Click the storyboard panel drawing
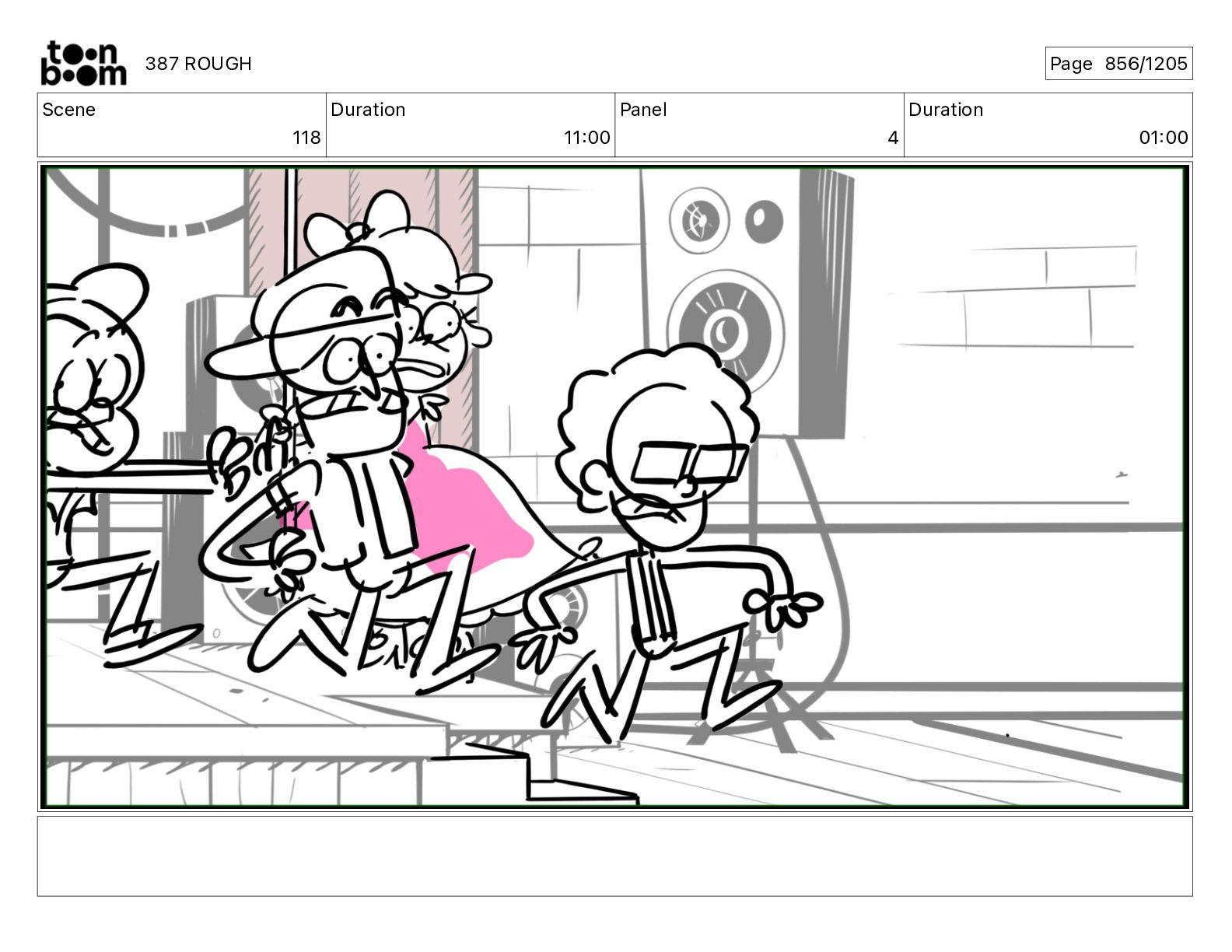 [614, 487]
